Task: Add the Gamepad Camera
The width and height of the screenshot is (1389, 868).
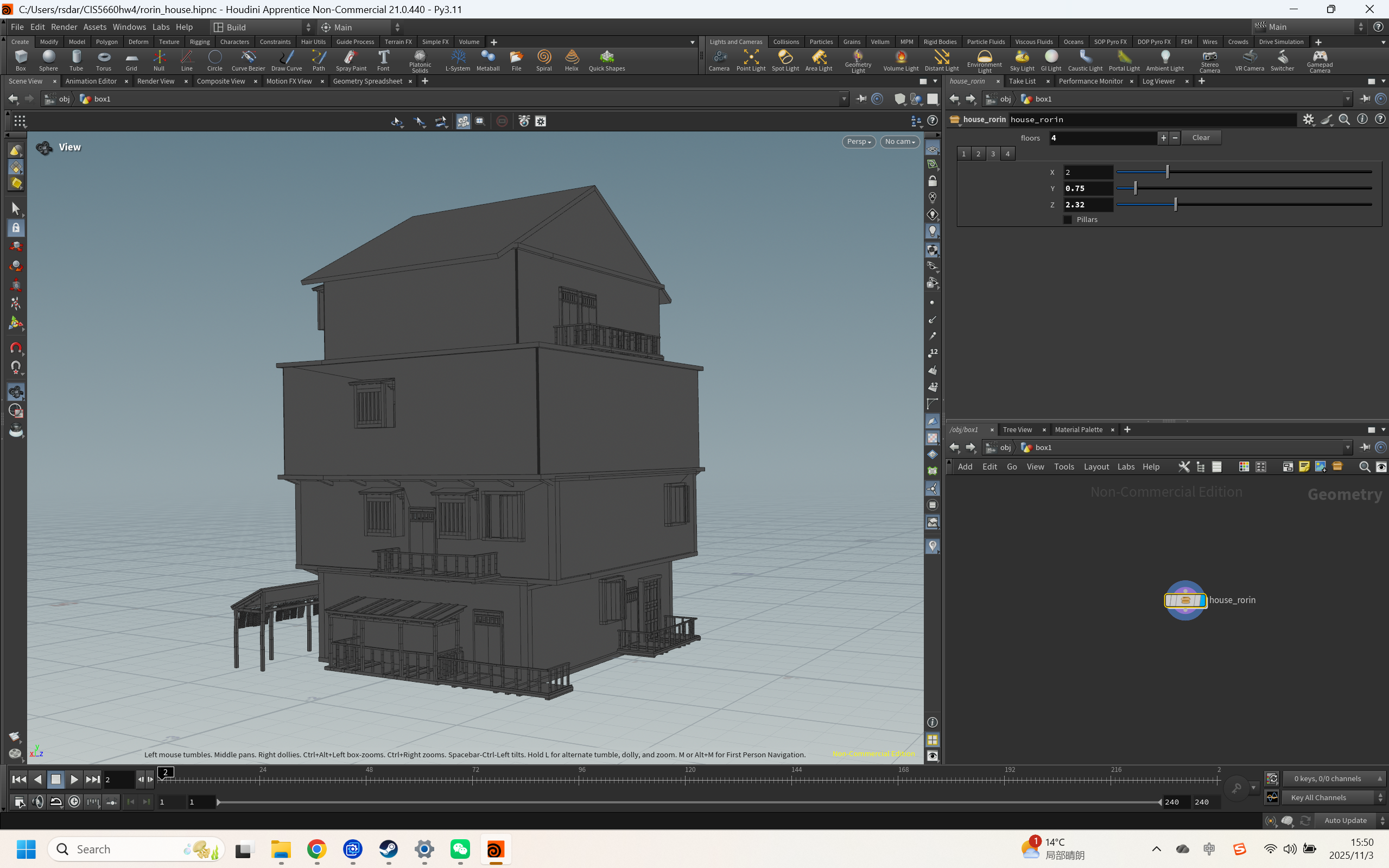Action: pyautogui.click(x=1320, y=61)
